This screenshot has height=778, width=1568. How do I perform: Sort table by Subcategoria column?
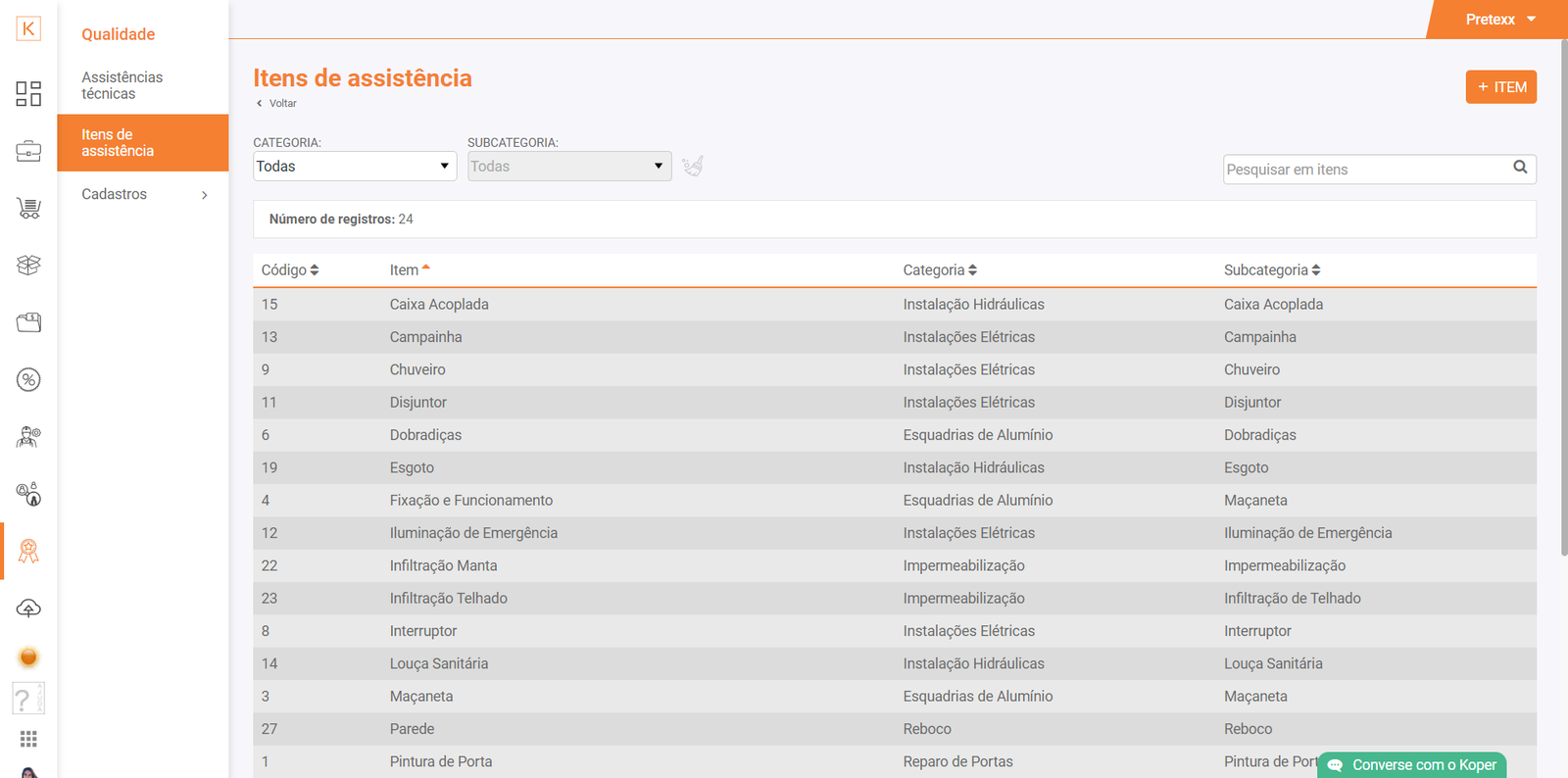pos(1272,270)
